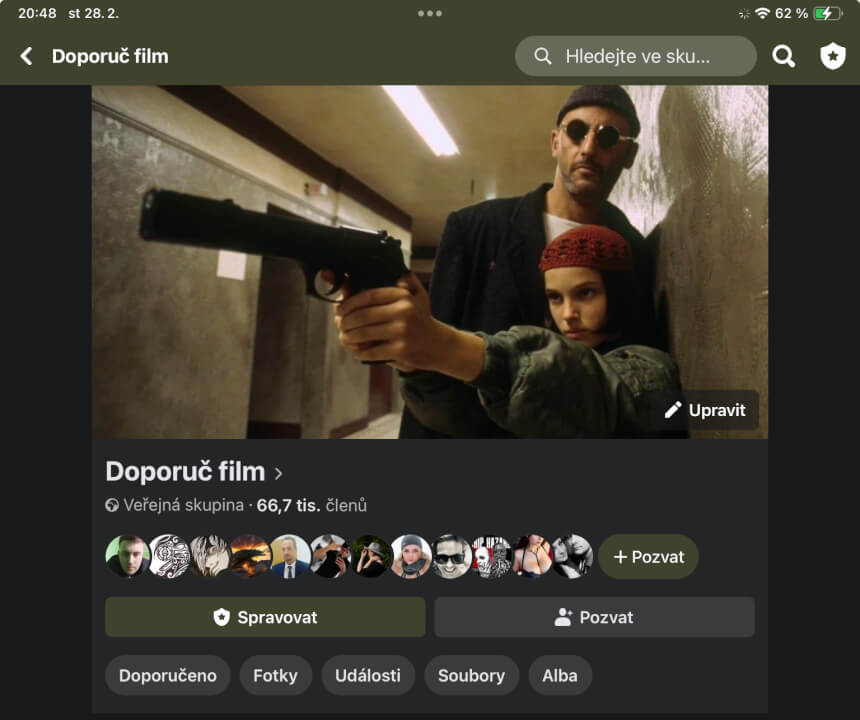Click the globe icon beside Veřejná skupina
This screenshot has height=720, width=860.
coord(112,506)
